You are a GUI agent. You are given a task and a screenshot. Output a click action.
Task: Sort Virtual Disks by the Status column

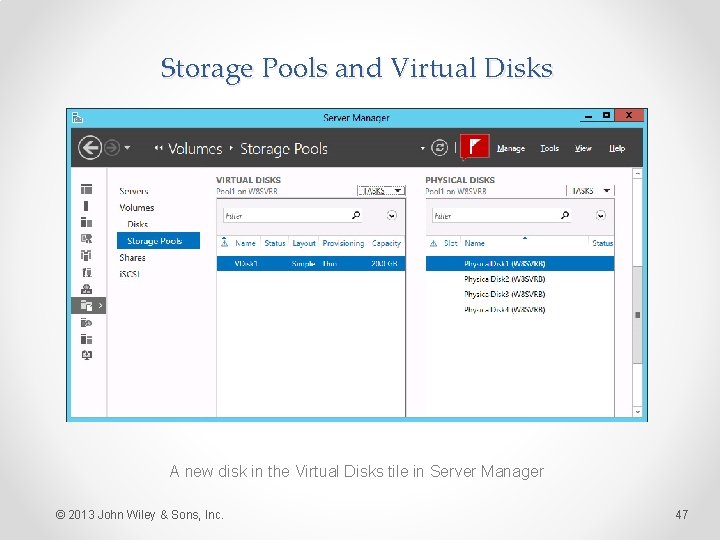tap(275, 243)
